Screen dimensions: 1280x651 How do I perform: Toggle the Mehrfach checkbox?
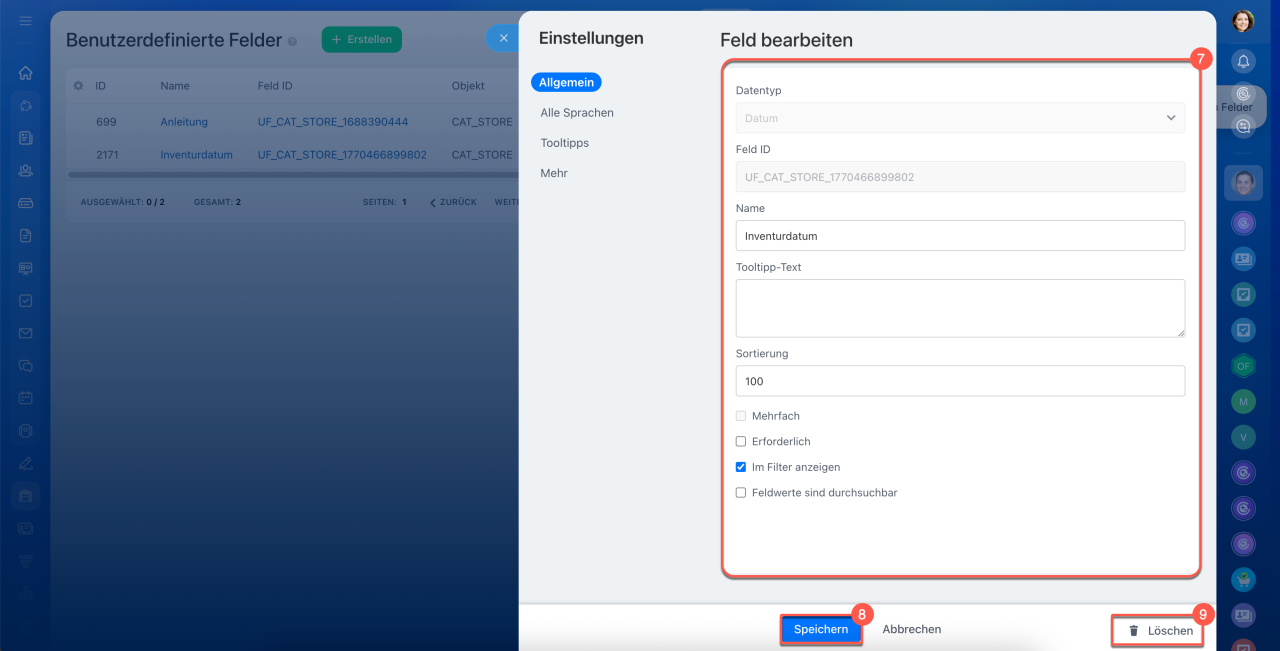point(741,416)
